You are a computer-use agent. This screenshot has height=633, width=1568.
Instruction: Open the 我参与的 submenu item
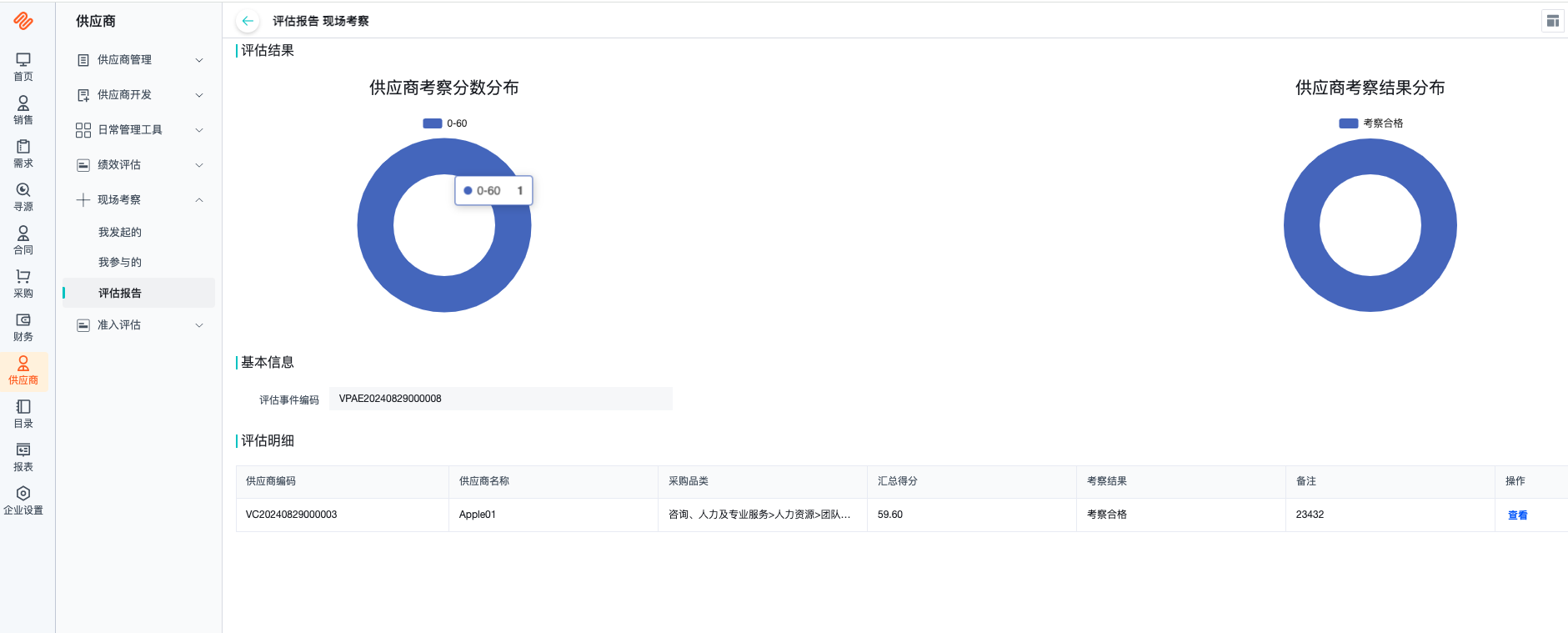(x=120, y=262)
